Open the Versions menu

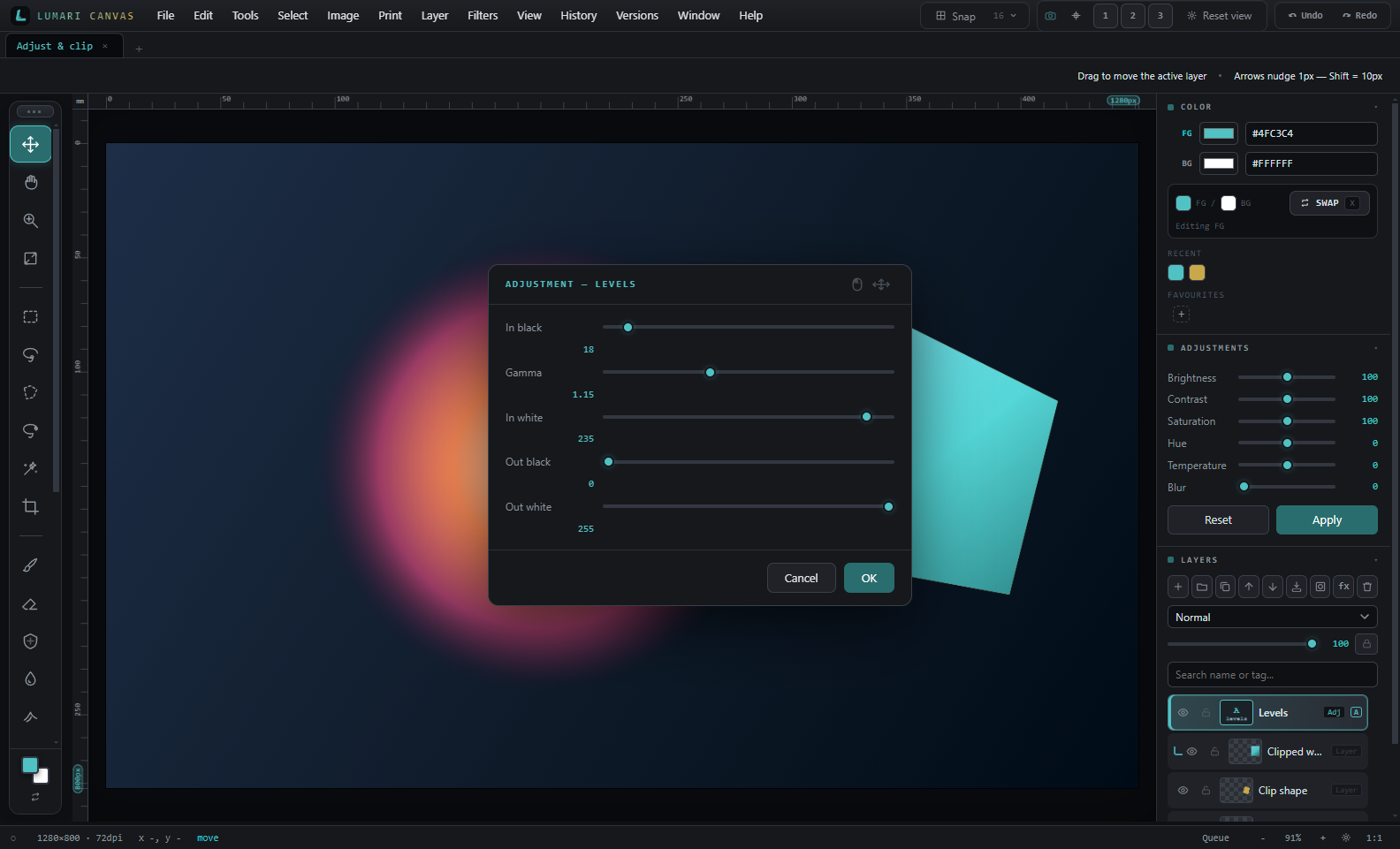[637, 16]
